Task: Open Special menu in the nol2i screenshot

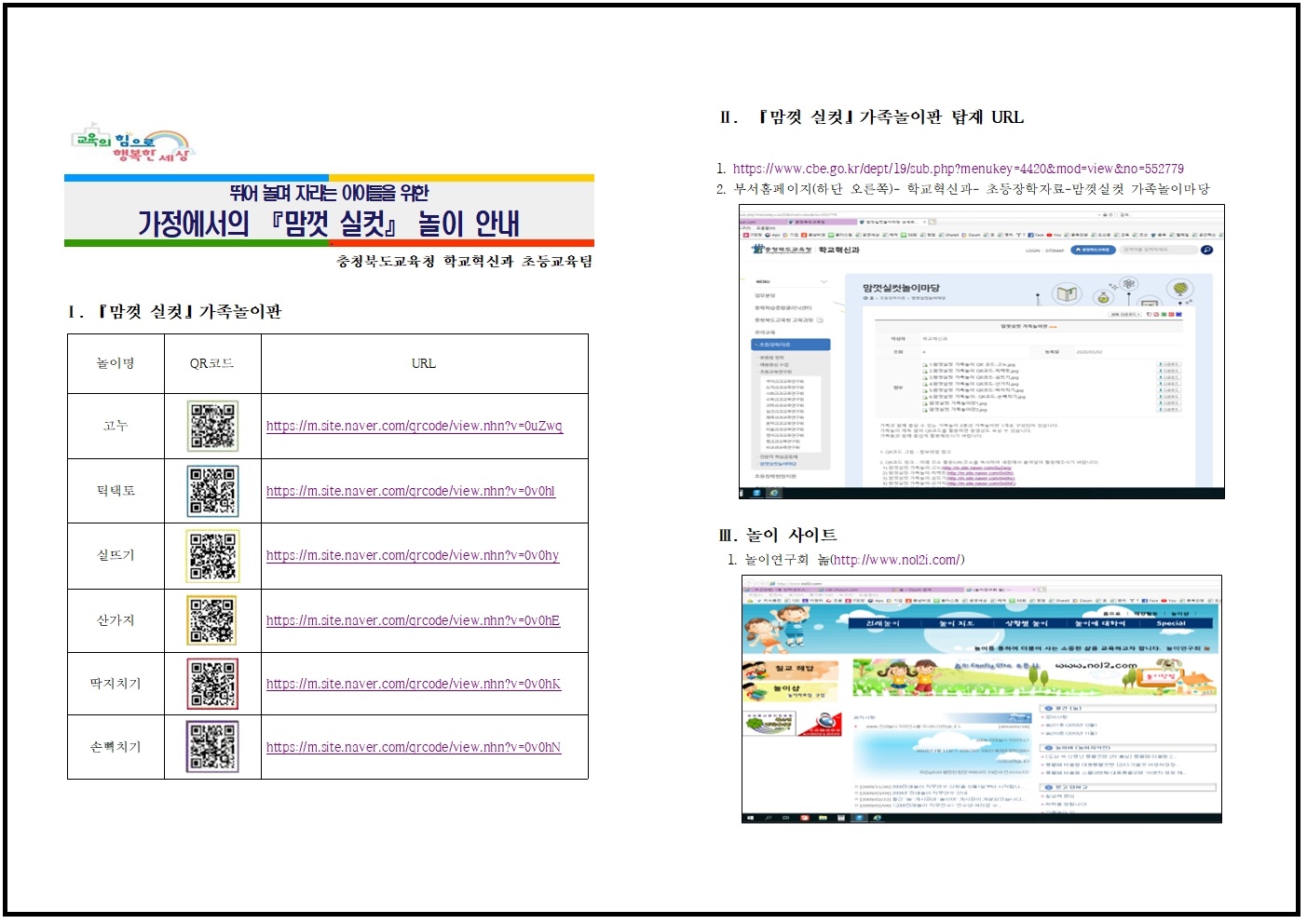Action: (1171, 623)
